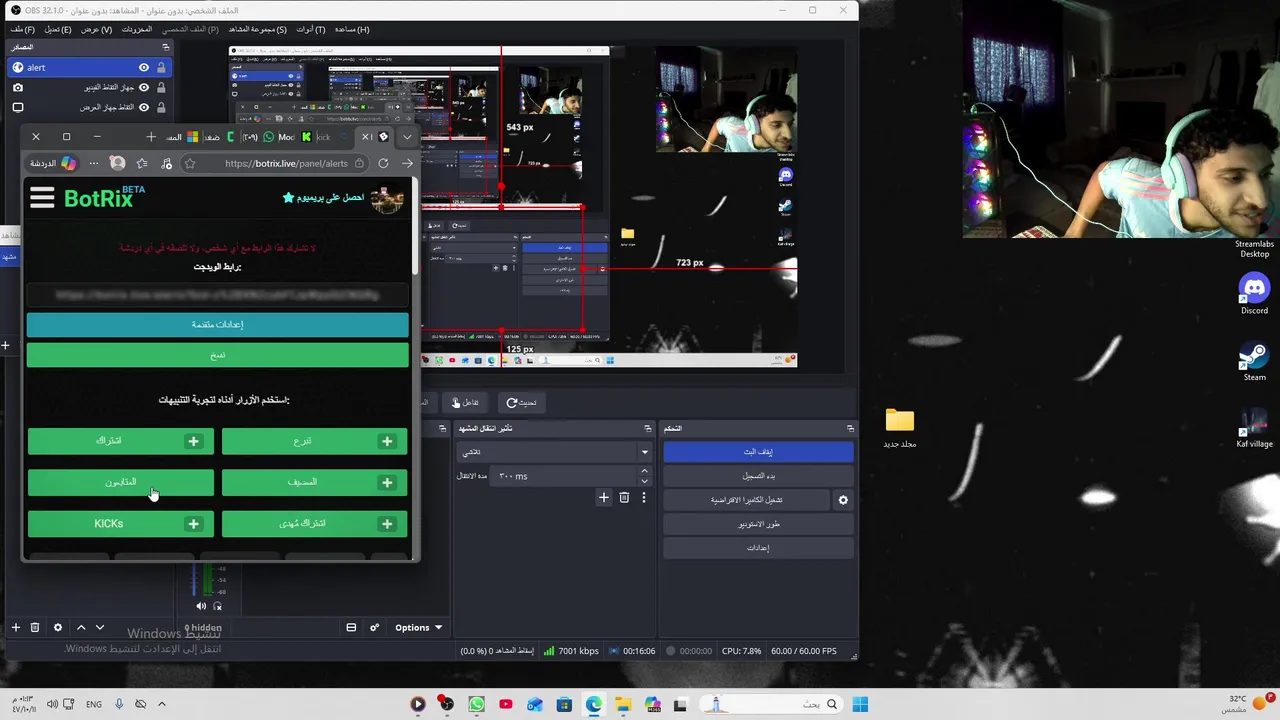Start the virtual camera button

pos(746,500)
